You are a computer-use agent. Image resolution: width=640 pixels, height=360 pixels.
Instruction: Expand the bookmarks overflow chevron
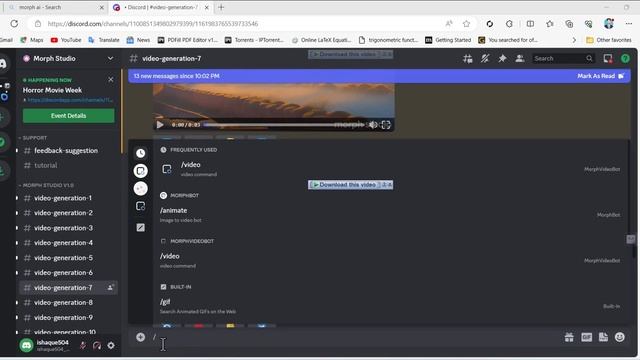click(x=574, y=40)
